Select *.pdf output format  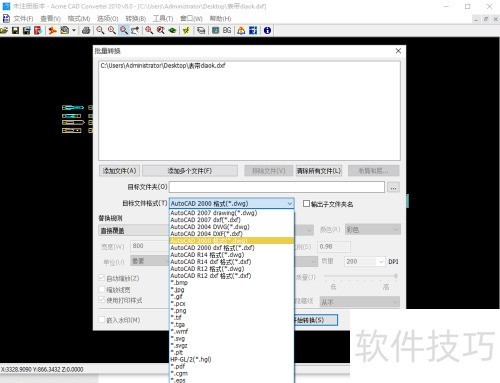232,366
